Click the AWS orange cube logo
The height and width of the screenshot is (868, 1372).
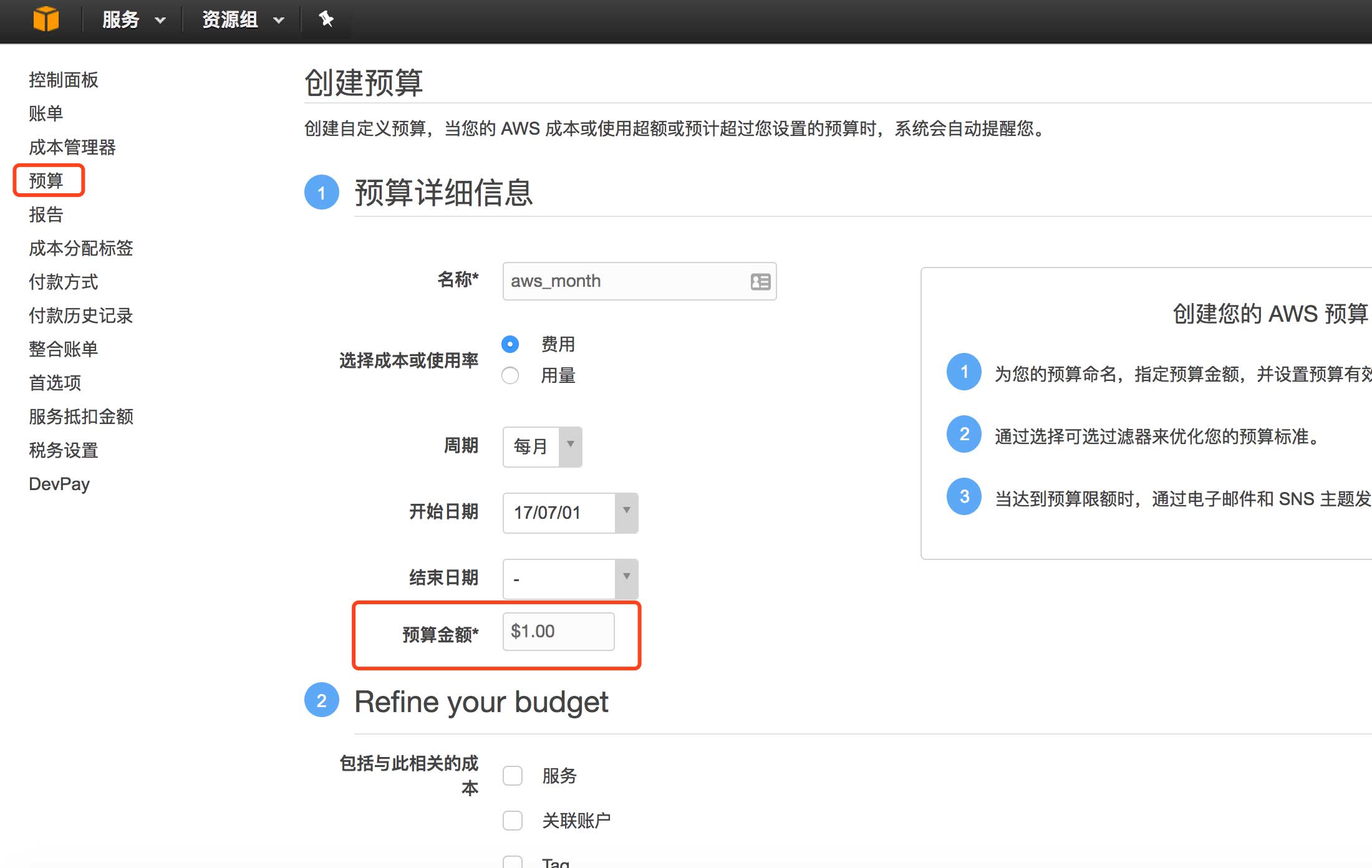[x=46, y=19]
